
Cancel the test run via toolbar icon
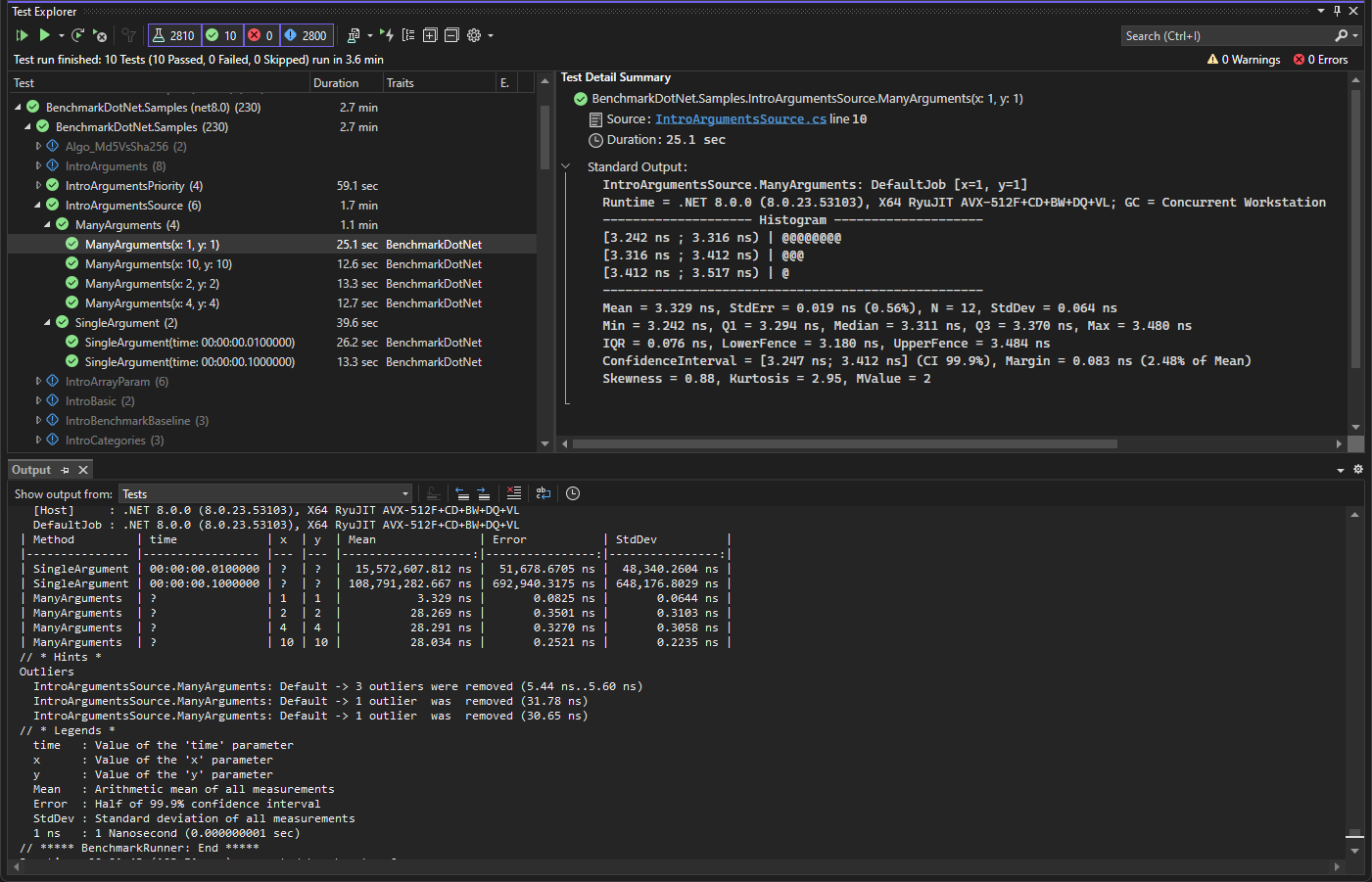tap(99, 35)
